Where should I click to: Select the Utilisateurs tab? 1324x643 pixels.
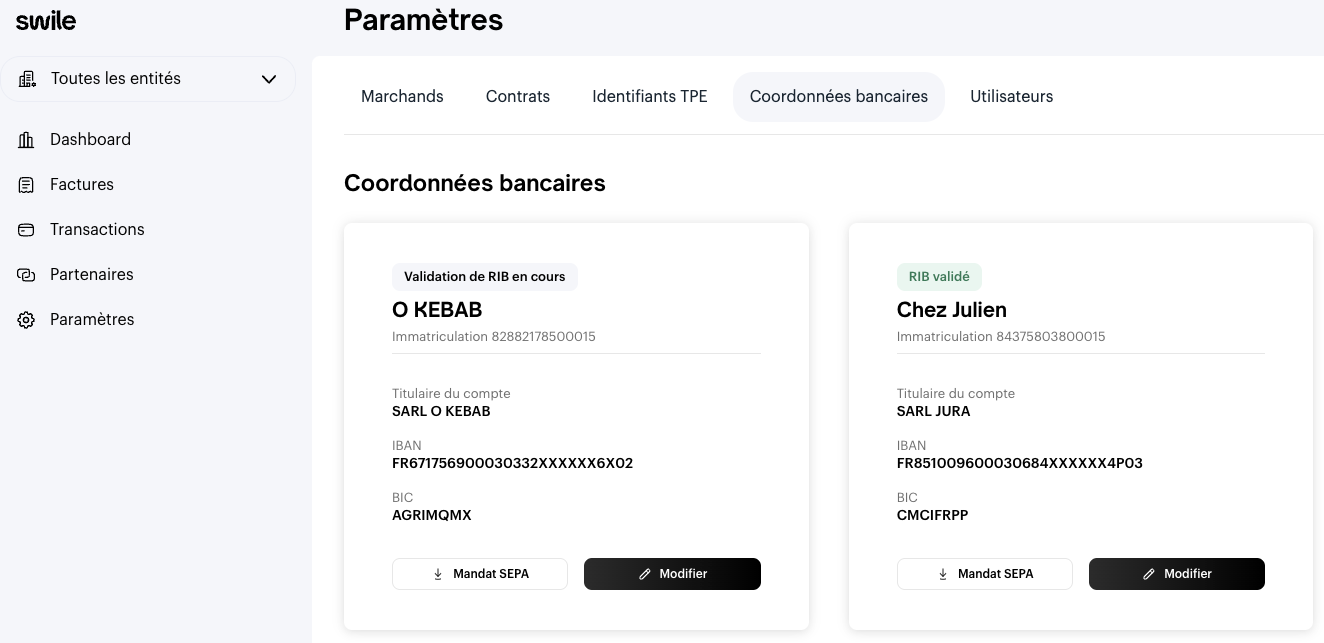coord(1011,97)
